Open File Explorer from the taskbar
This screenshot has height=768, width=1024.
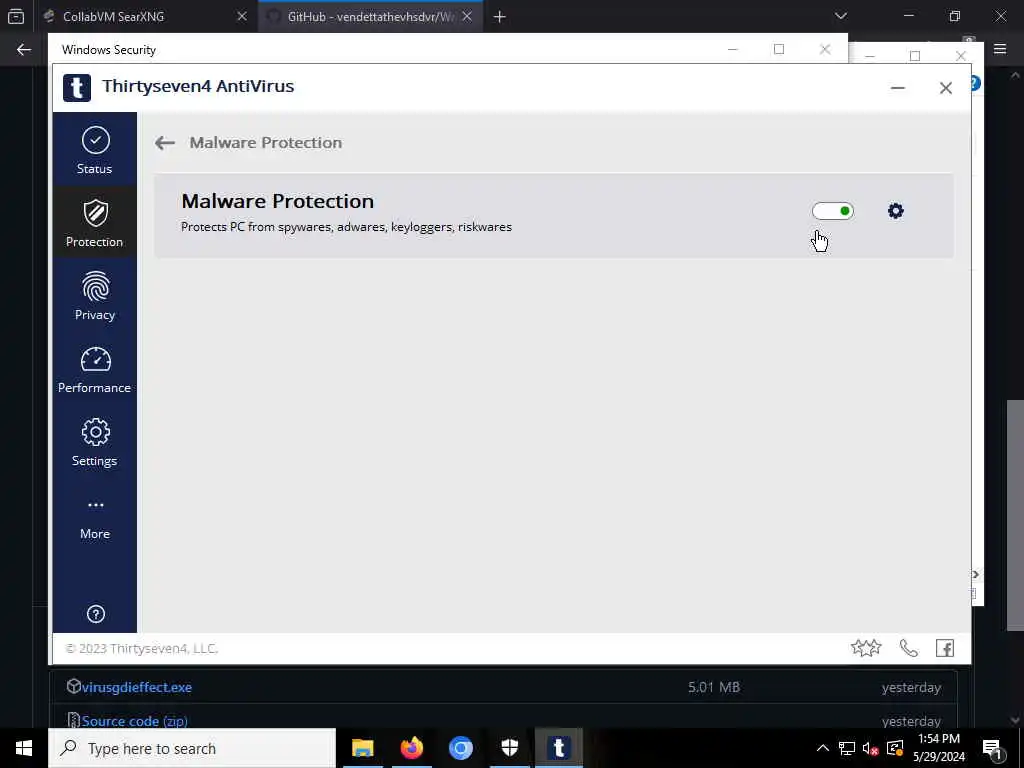coord(362,748)
